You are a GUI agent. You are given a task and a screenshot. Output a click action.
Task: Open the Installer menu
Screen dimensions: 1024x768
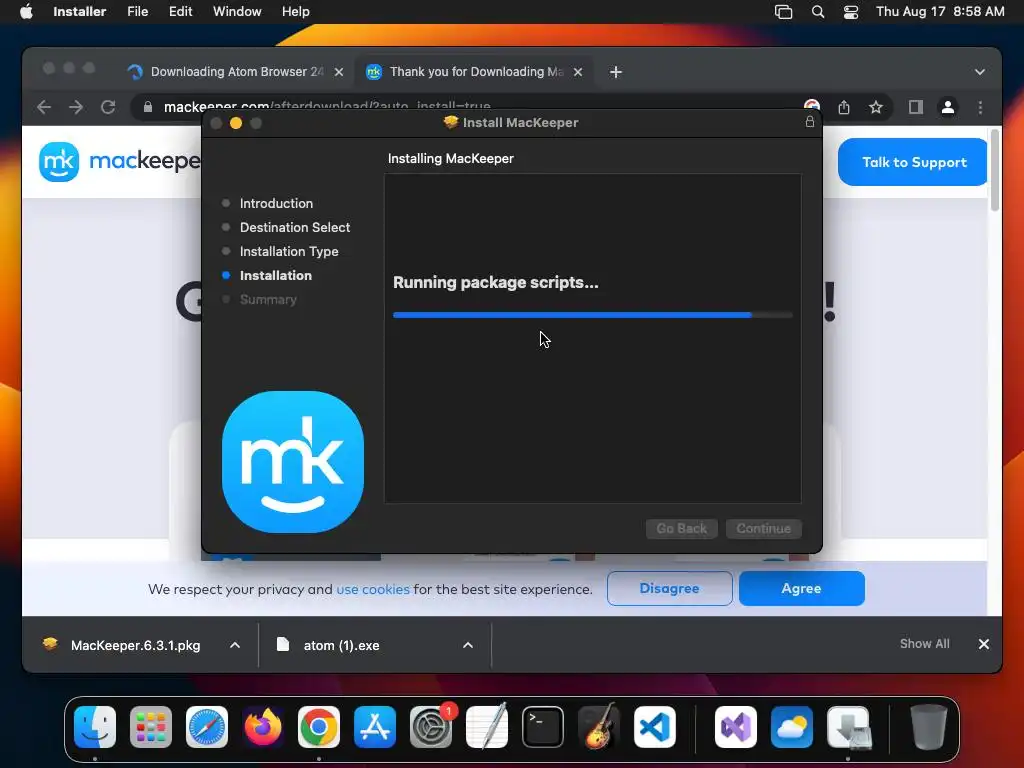[80, 11]
